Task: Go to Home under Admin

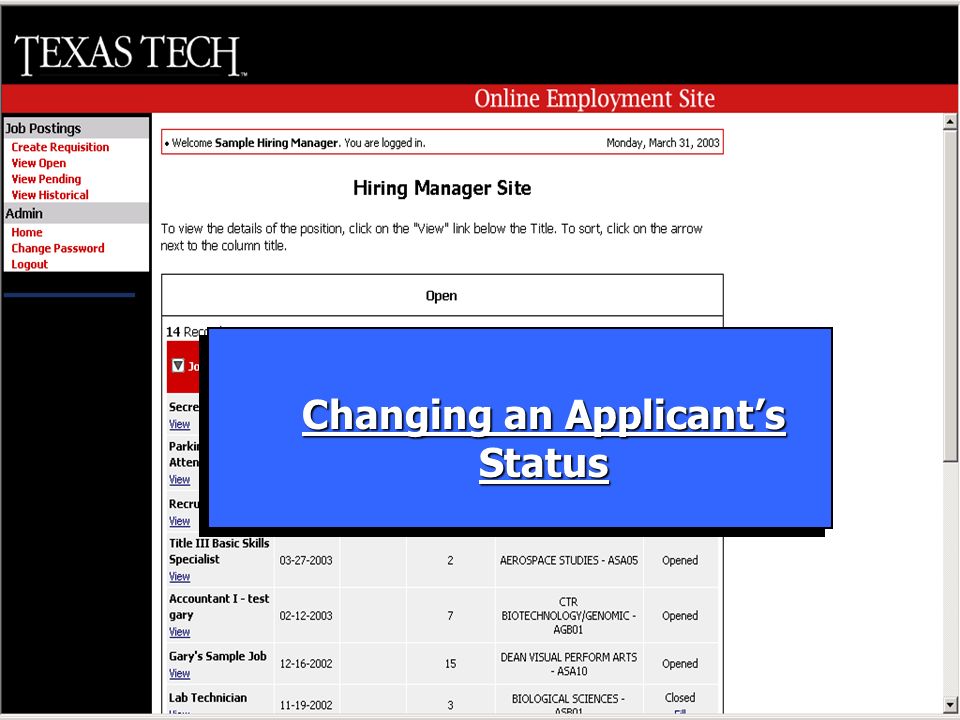Action: pyautogui.click(x=27, y=232)
